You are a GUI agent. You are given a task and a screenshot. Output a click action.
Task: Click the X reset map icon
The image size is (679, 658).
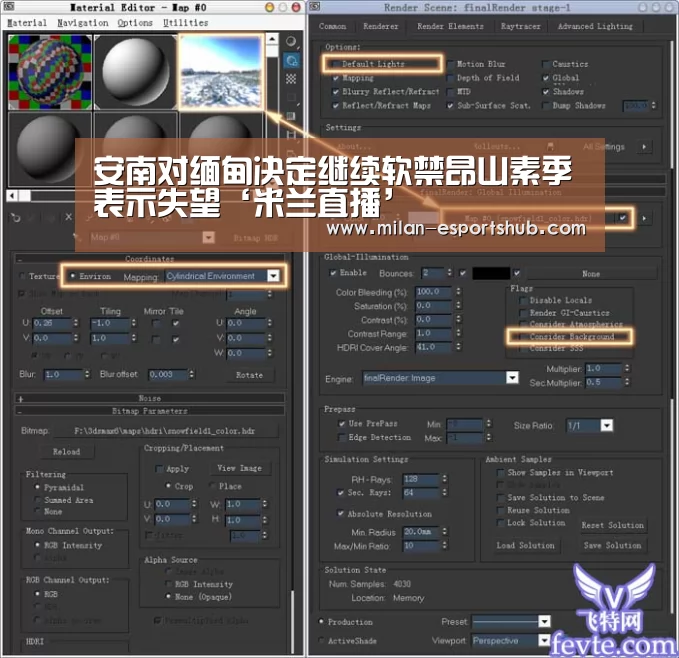(68, 217)
